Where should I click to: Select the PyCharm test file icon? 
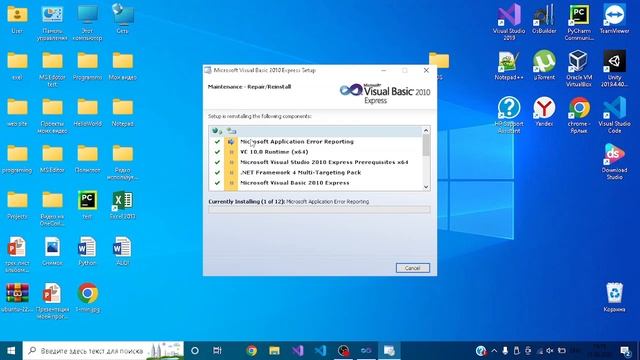pos(87,204)
